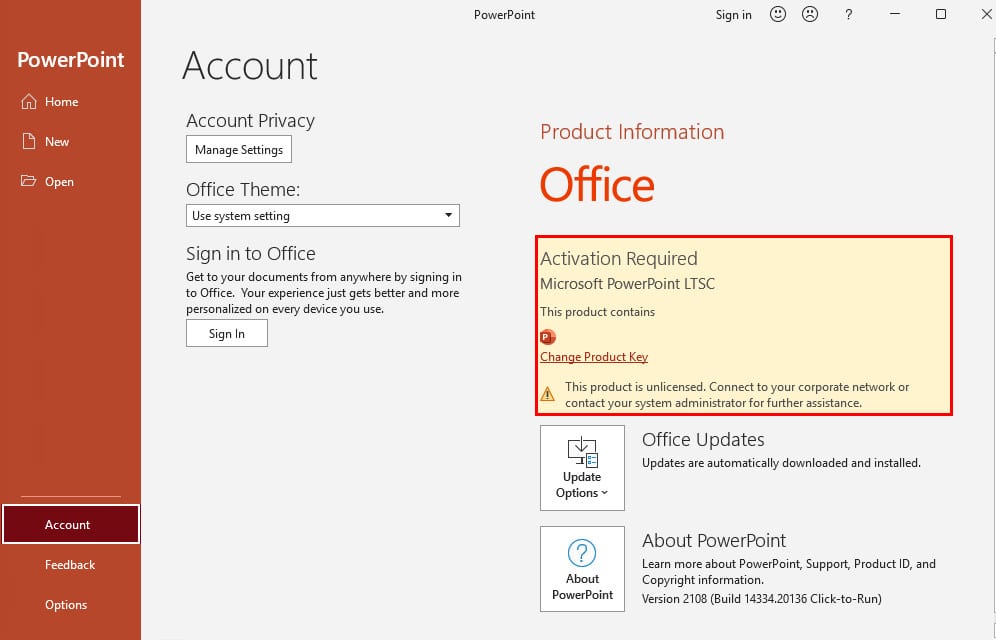This screenshot has height=640, width=996.
Task: Maximize the PowerPoint window
Action: coord(941,14)
